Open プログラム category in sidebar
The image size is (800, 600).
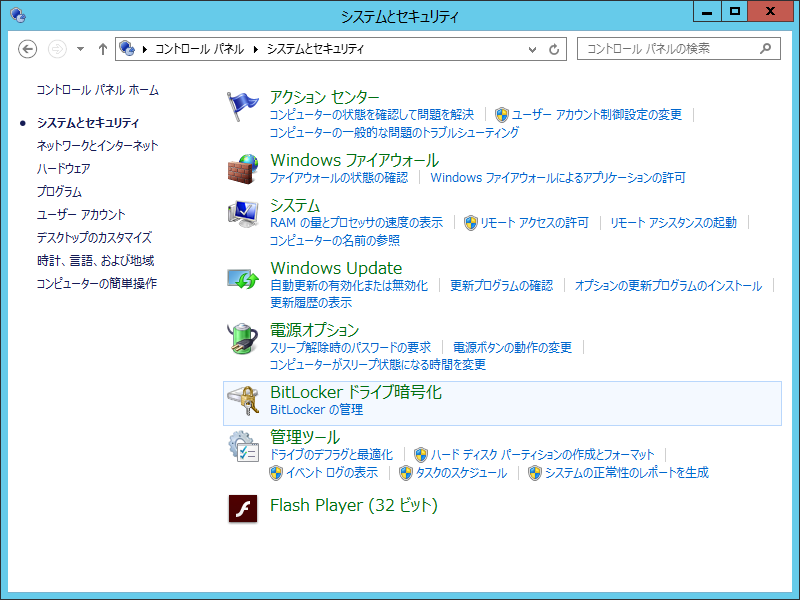(x=59, y=192)
